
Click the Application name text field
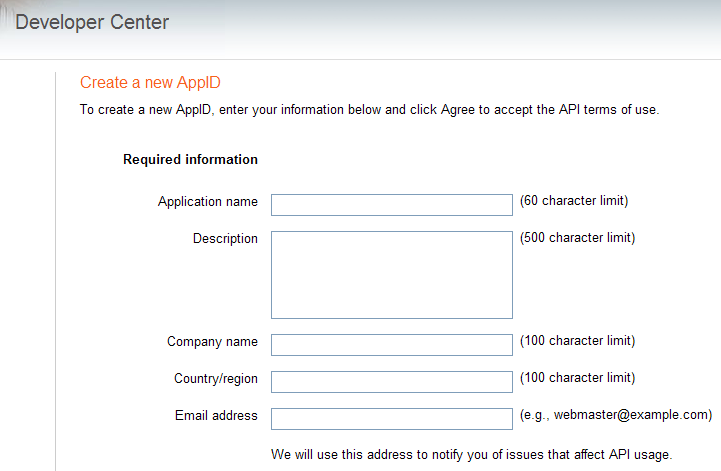[392, 205]
